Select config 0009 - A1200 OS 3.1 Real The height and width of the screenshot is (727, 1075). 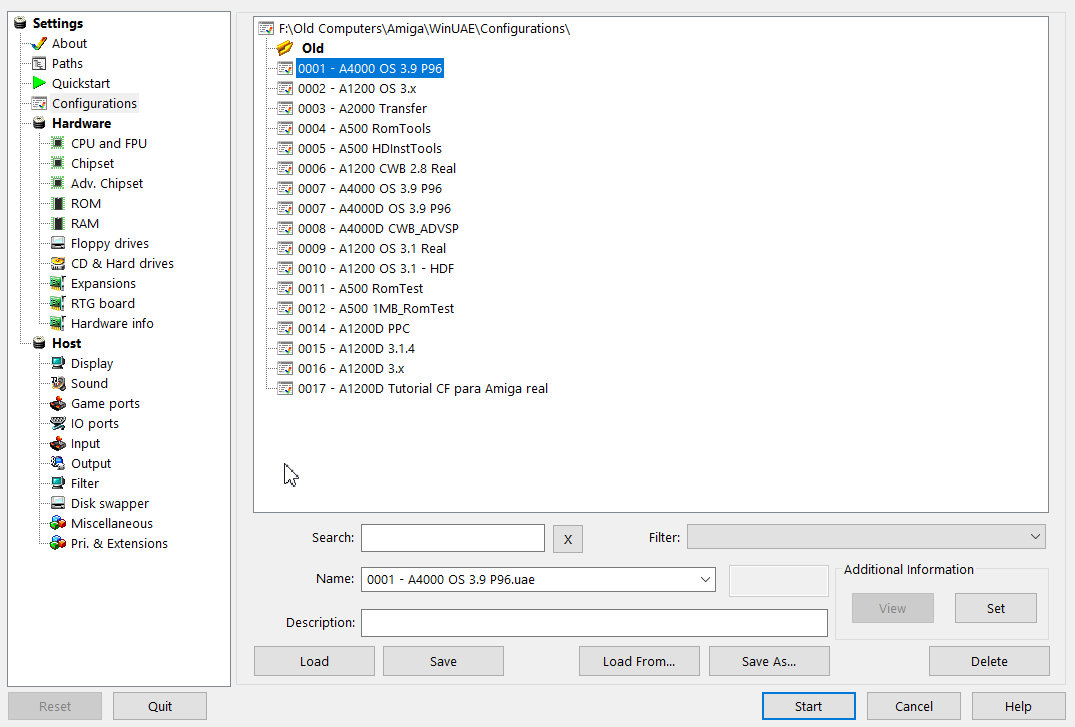372,248
